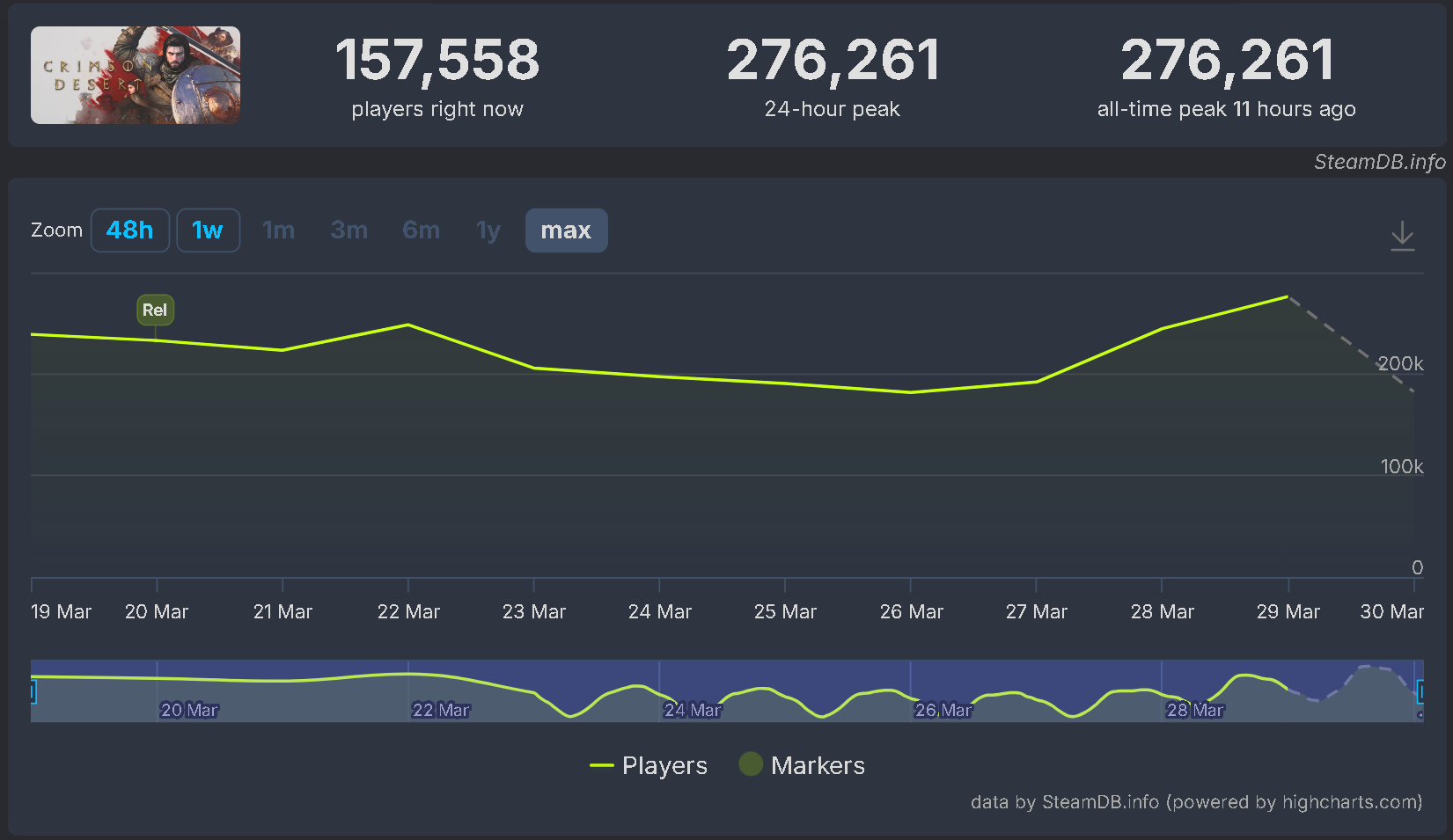Click the '28 Mar' label in navigator

1195,710
